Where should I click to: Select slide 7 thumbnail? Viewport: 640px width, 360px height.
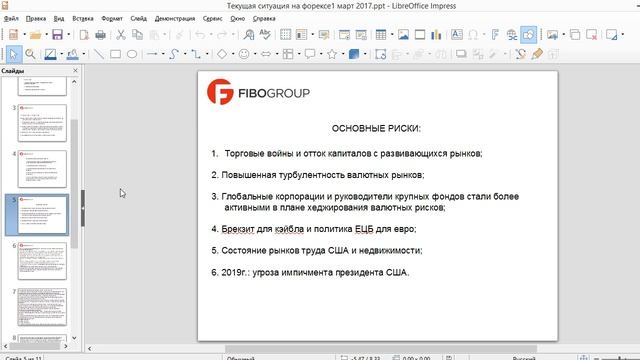[x=42, y=307]
